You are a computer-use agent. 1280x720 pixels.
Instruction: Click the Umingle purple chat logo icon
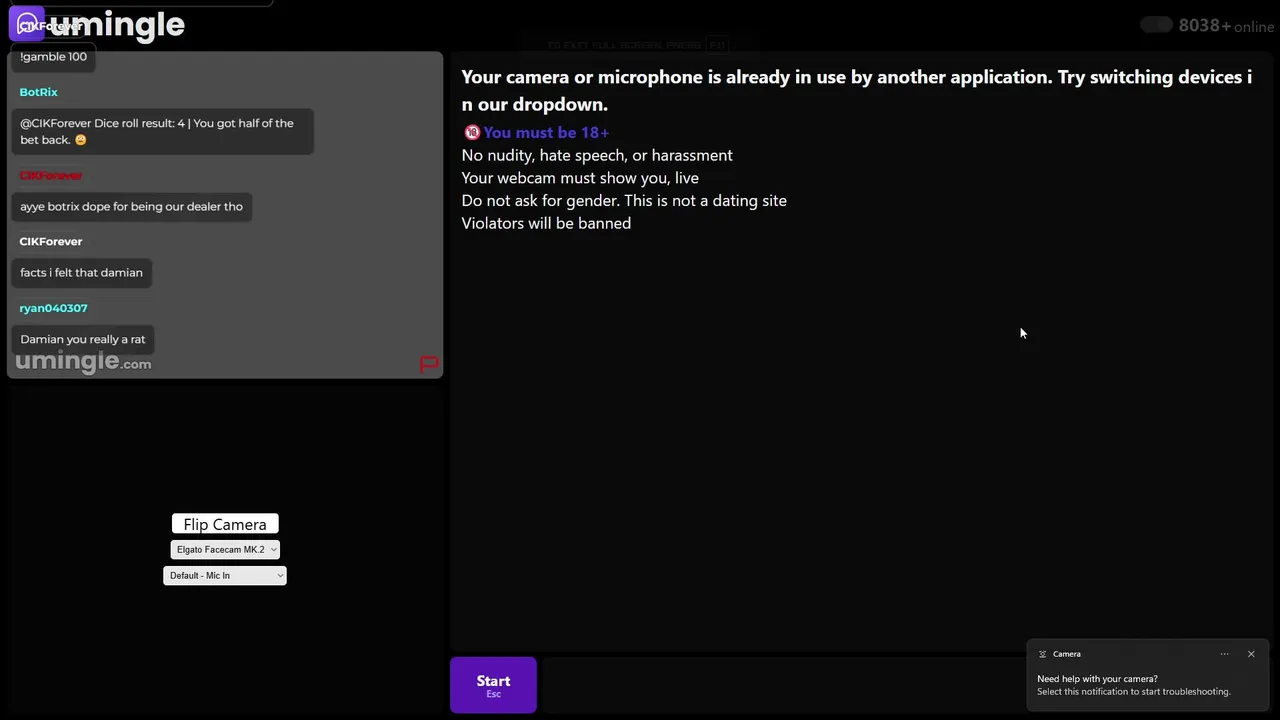(x=26, y=24)
